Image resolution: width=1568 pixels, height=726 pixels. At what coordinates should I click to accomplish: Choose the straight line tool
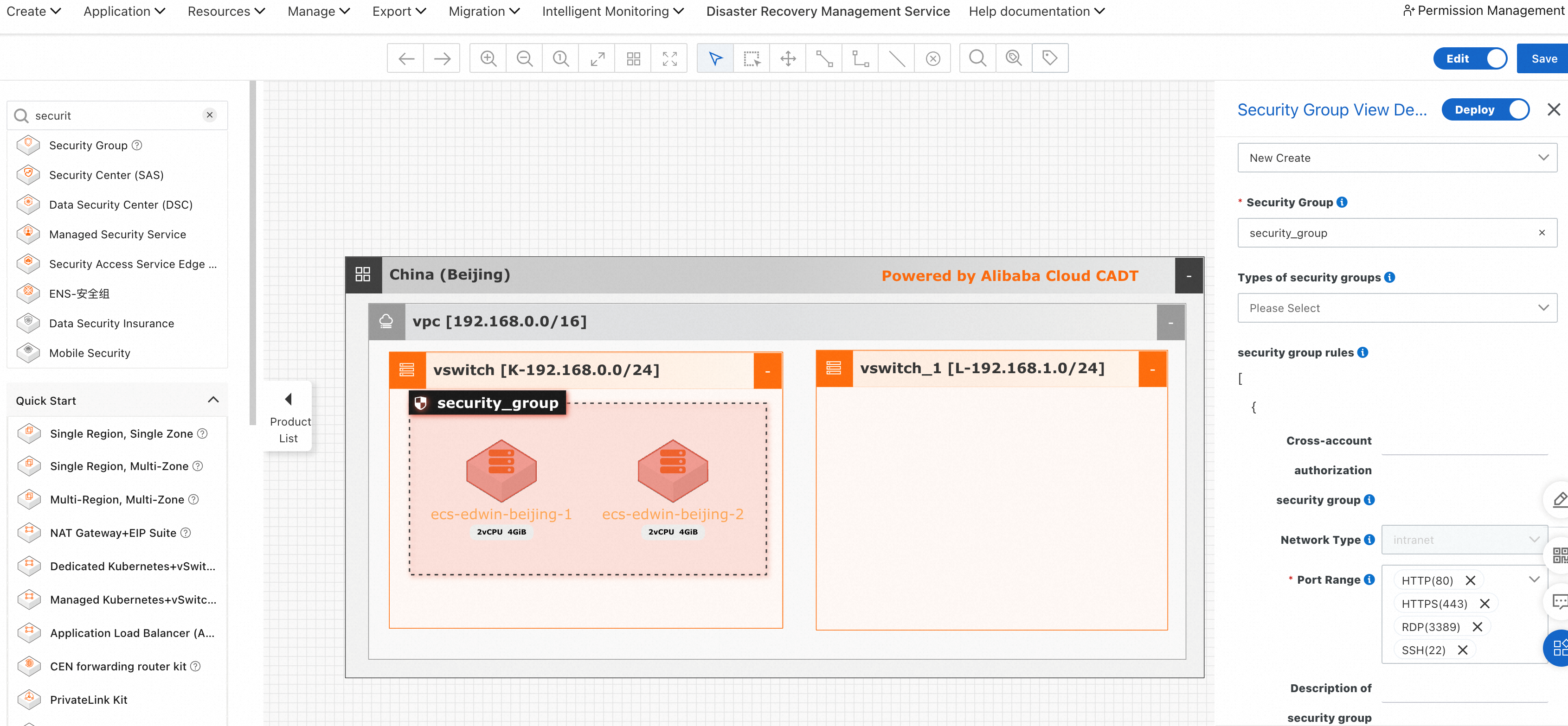[x=897, y=58]
